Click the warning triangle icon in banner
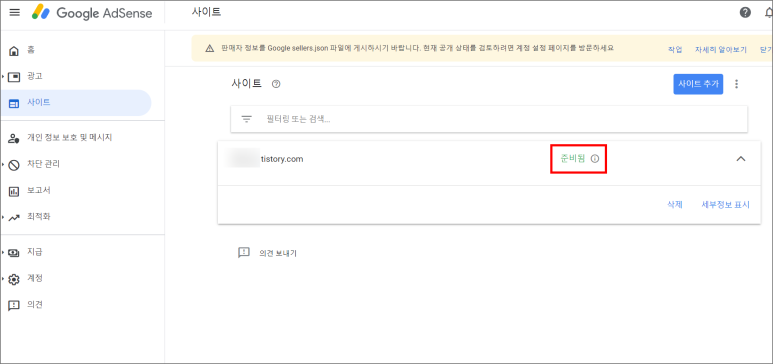 210,48
